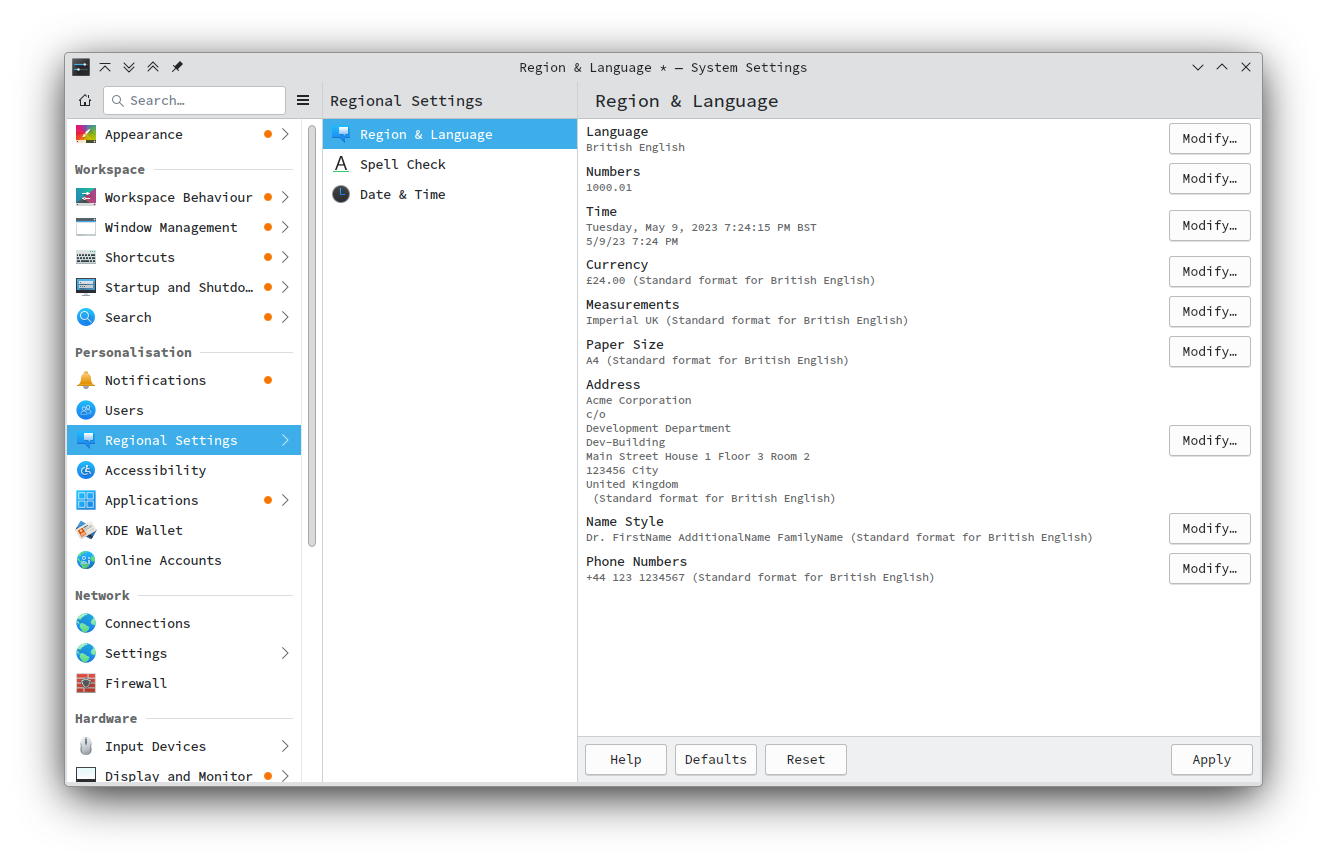Screen dimensions: 1327x863
Task: Open Connections settings
Action: pos(184,623)
